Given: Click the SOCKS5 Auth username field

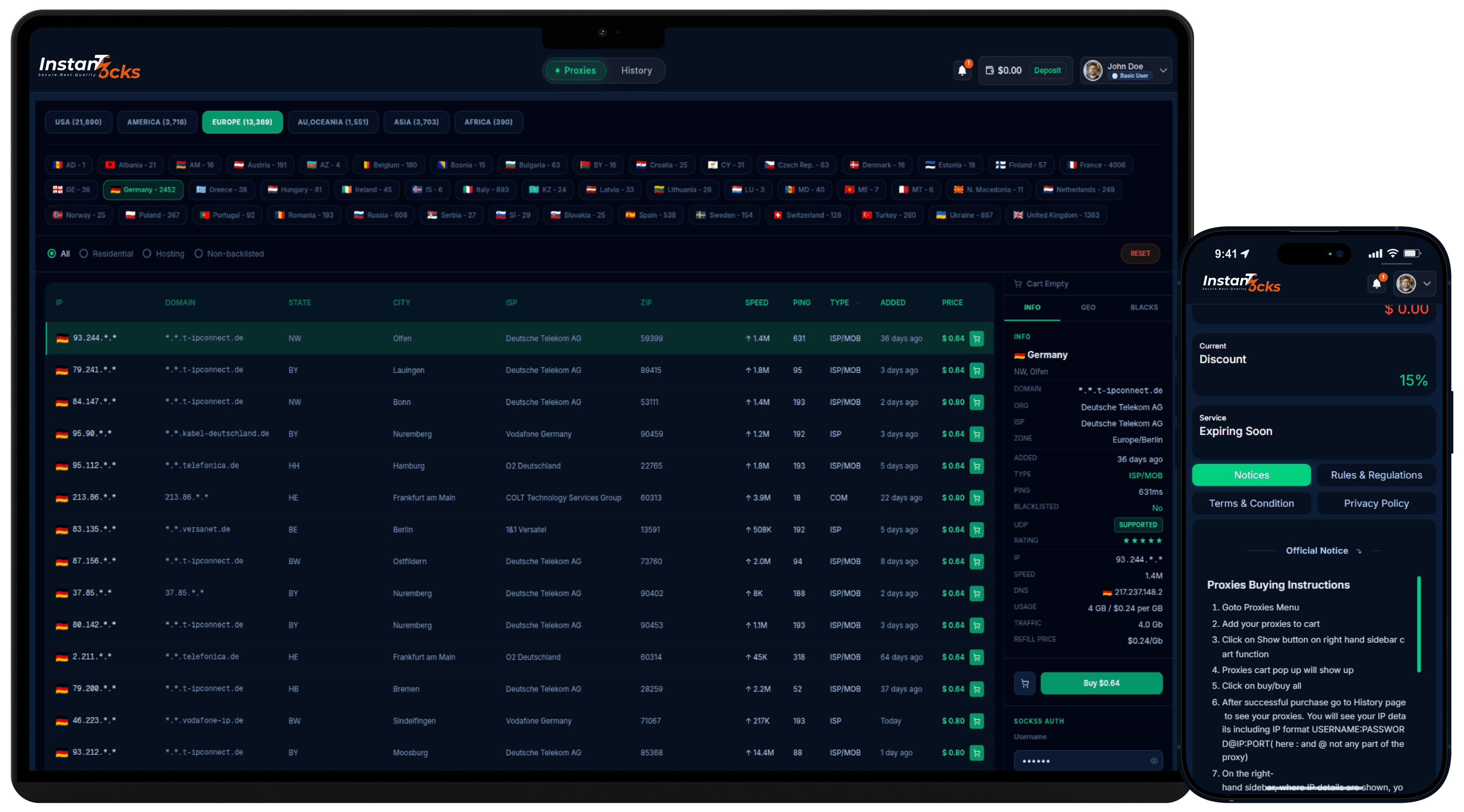Looking at the screenshot, I should point(1088,761).
